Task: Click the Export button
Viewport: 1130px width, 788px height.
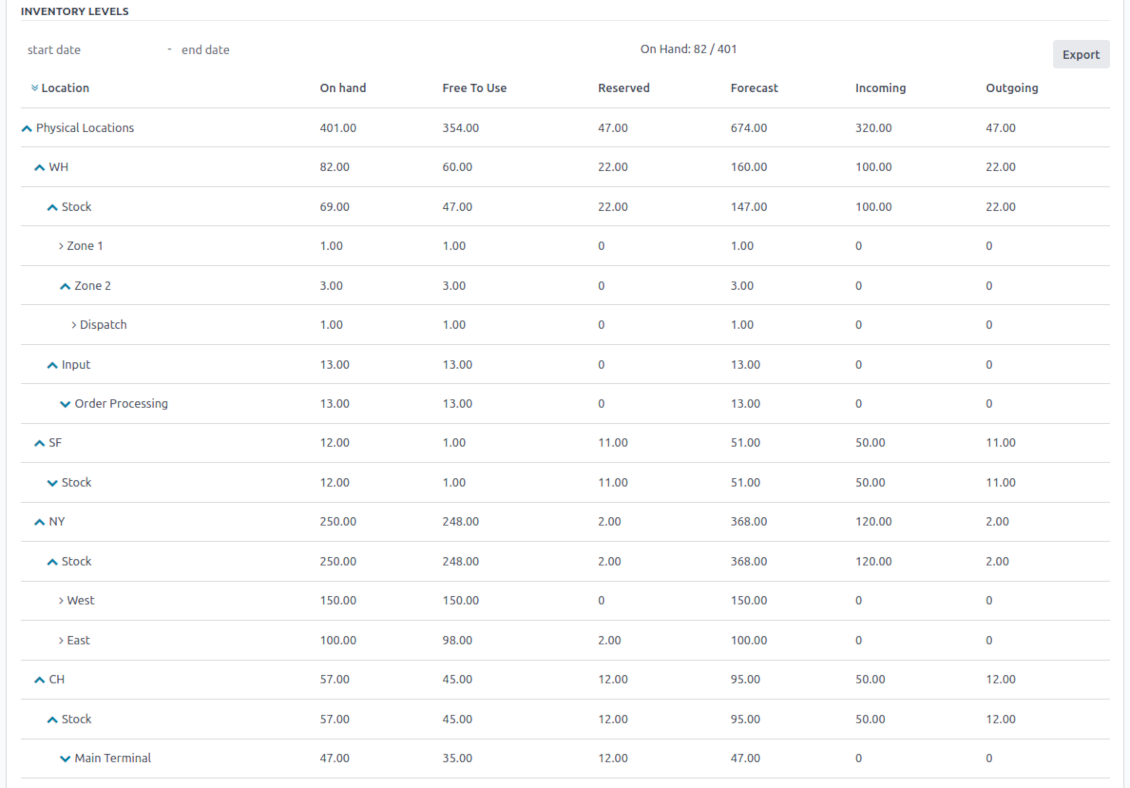Action: tap(1080, 55)
